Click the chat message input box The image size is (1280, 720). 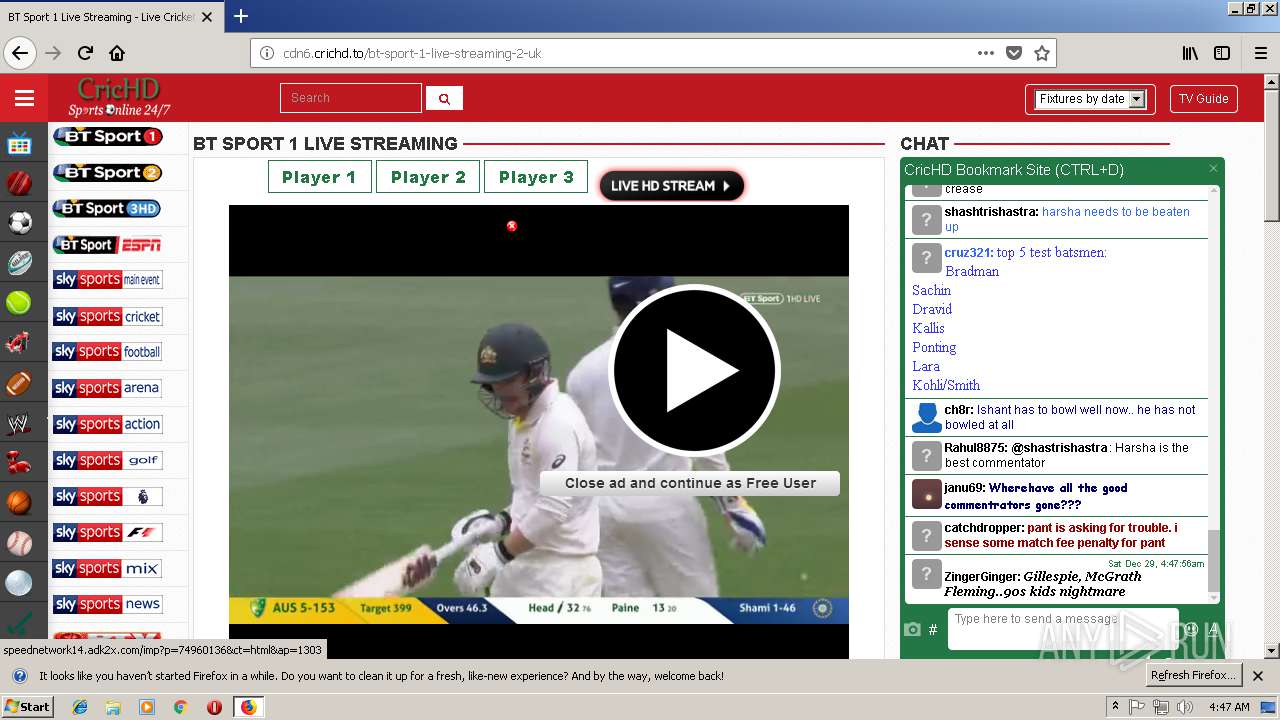pos(1063,629)
